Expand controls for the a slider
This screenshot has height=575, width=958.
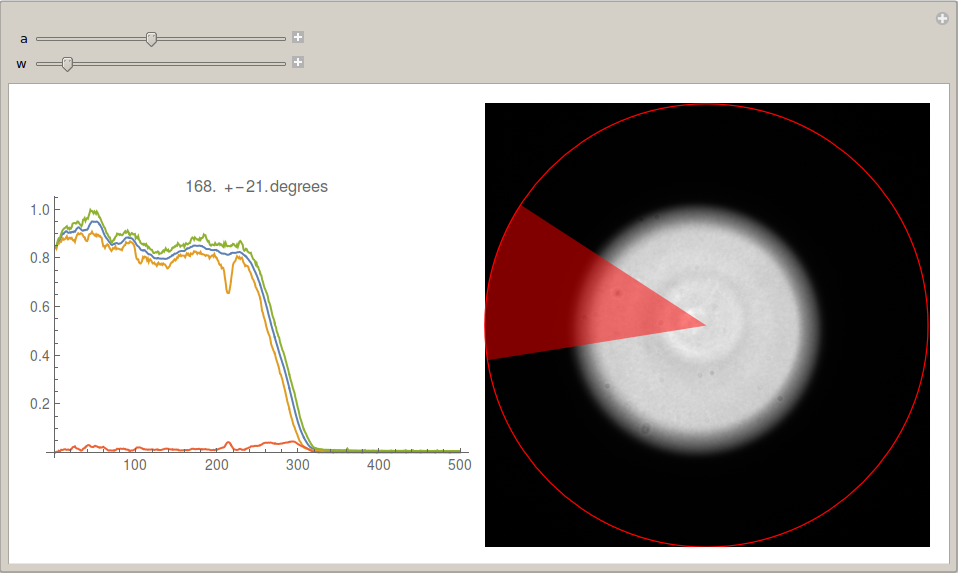pyautogui.click(x=298, y=37)
